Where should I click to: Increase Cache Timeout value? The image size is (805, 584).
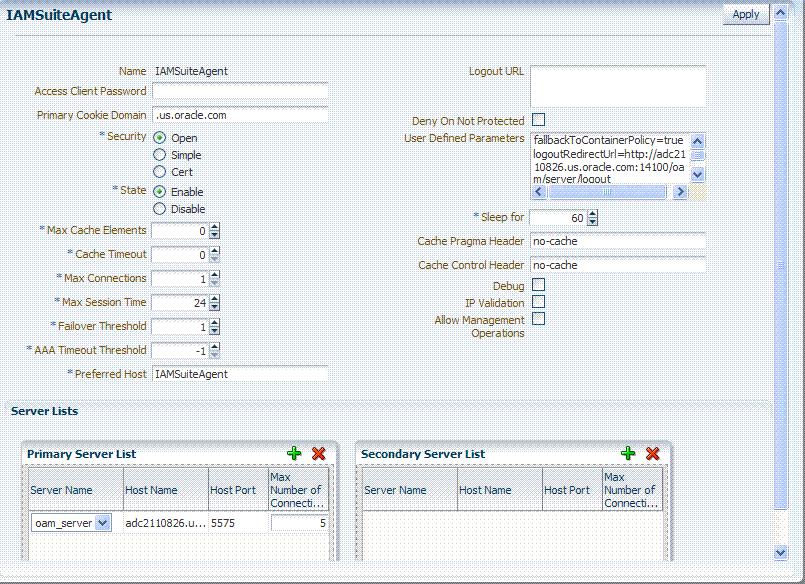(215, 251)
